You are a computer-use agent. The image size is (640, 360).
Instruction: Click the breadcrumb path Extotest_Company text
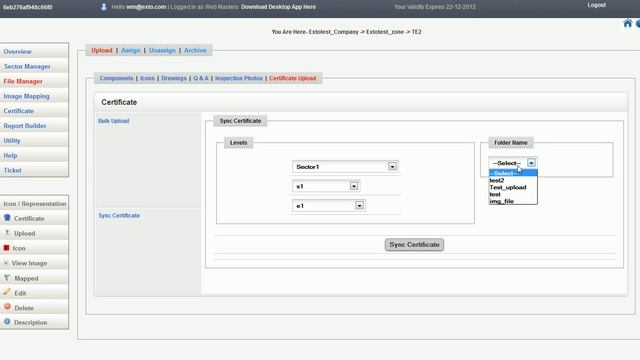click(333, 31)
